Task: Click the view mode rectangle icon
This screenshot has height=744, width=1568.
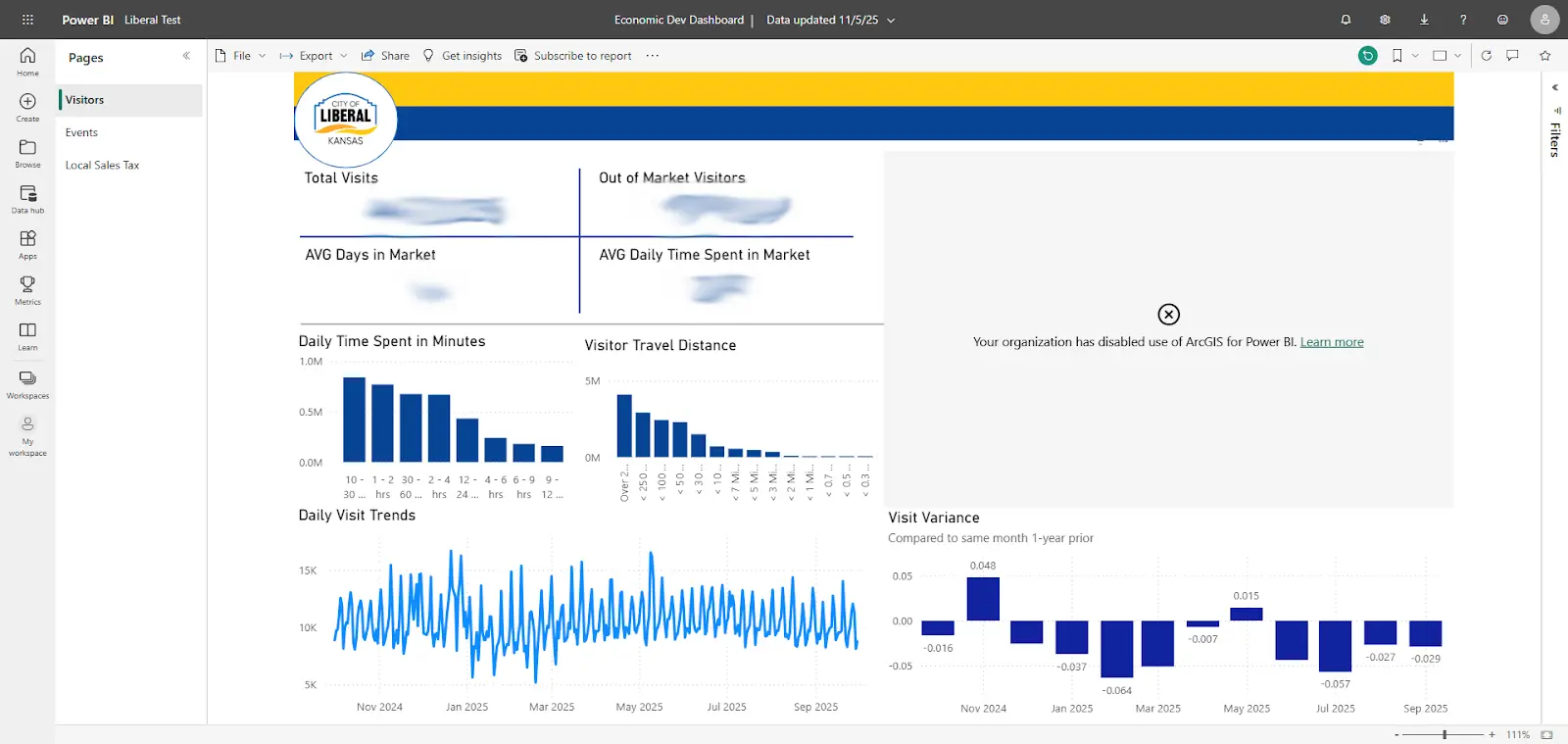Action: 1440,56
